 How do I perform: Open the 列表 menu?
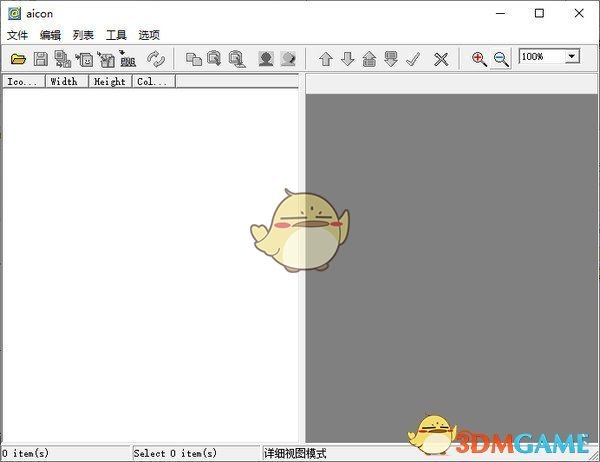tap(83, 35)
